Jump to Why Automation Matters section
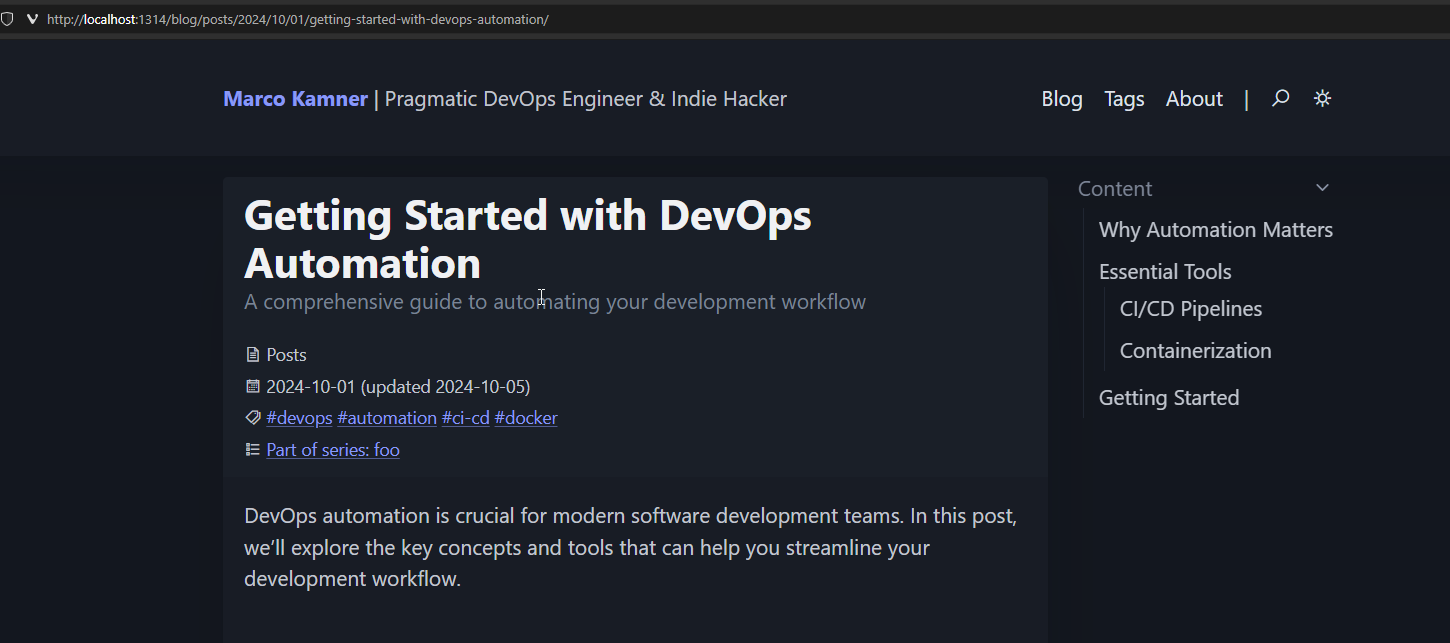Viewport: 1450px width, 643px height. [x=1215, y=230]
